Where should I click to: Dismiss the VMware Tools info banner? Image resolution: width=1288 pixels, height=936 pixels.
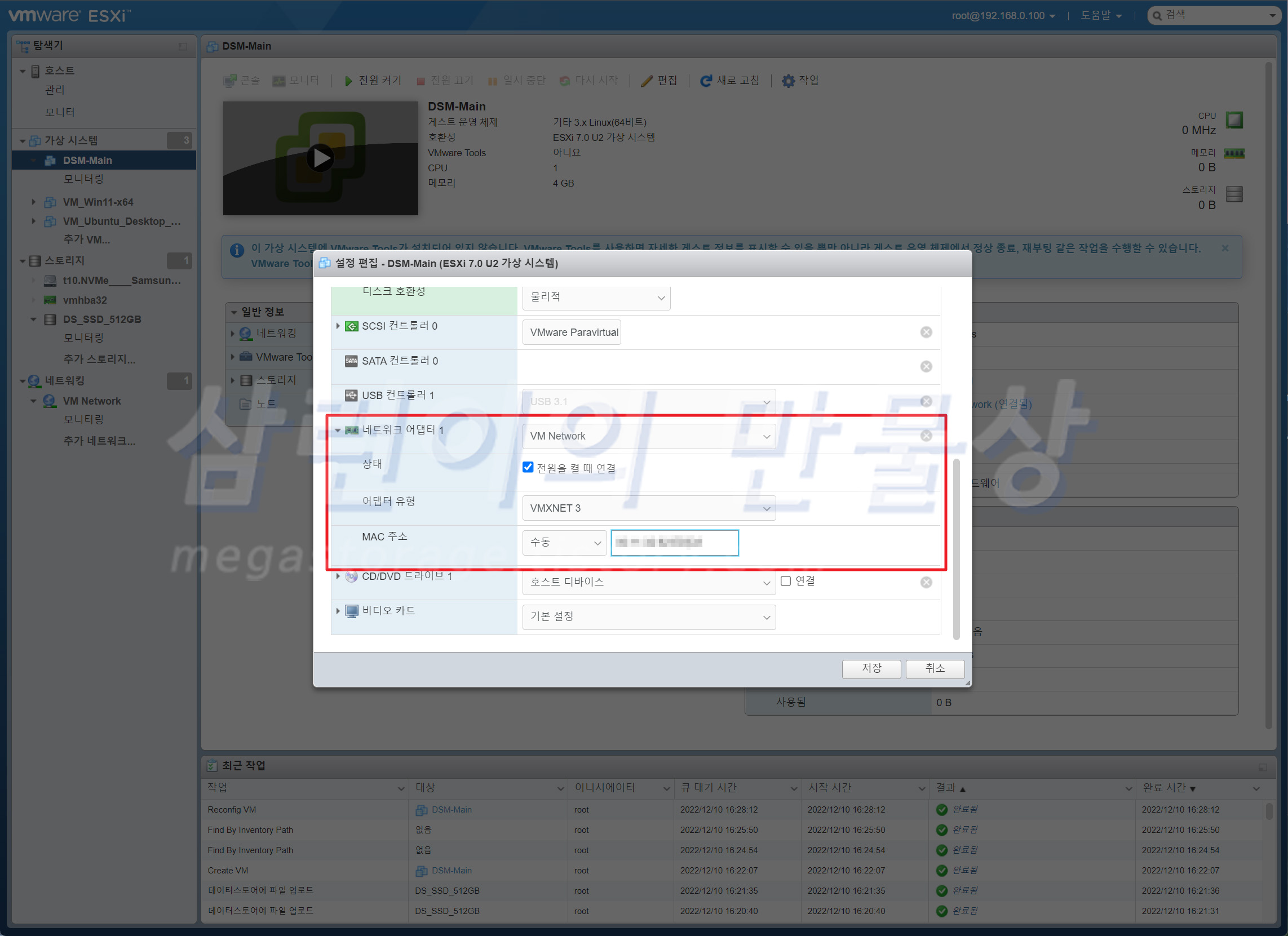pos(1225,248)
